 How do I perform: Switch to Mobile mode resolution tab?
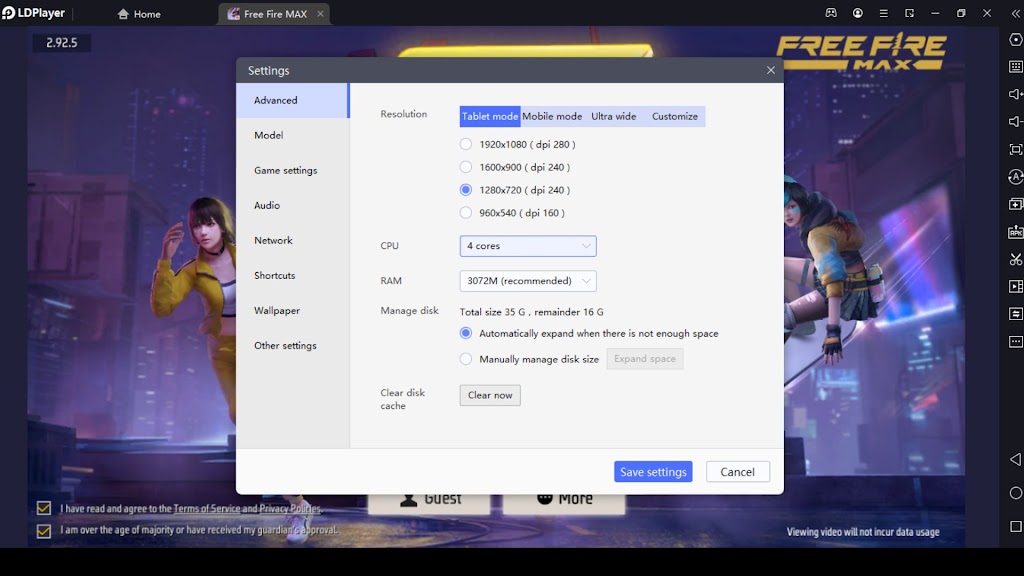pyautogui.click(x=552, y=116)
